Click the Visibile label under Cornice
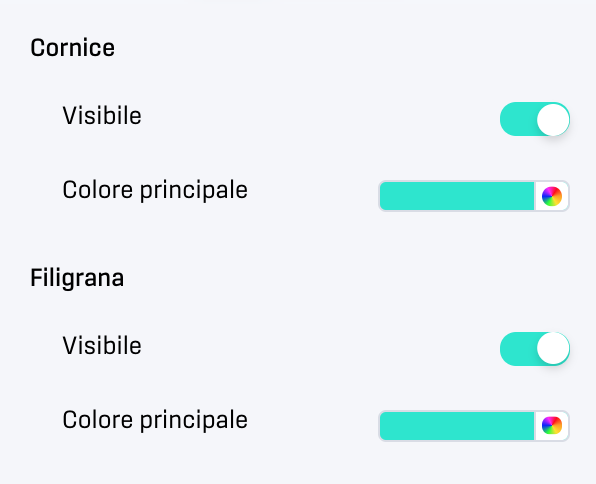Viewport: 596px width, 484px height. coord(102,116)
